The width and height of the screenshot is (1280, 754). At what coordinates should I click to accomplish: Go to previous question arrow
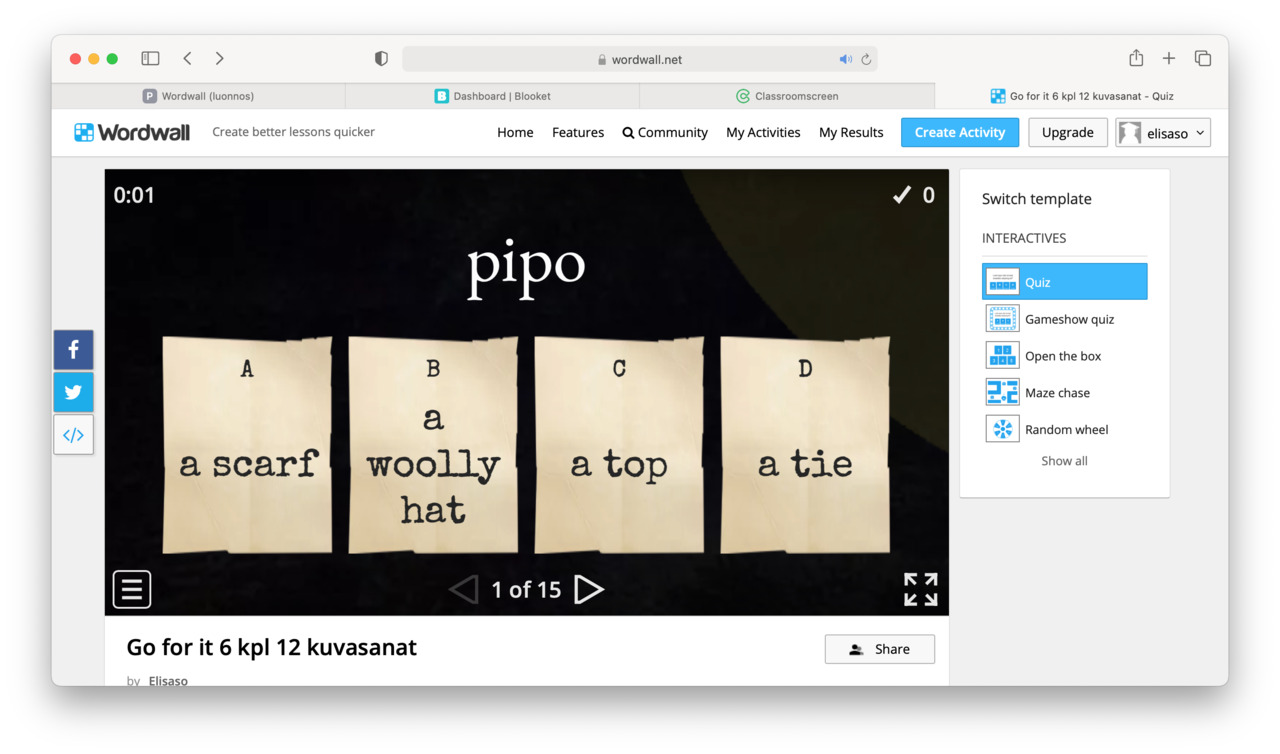coord(463,589)
